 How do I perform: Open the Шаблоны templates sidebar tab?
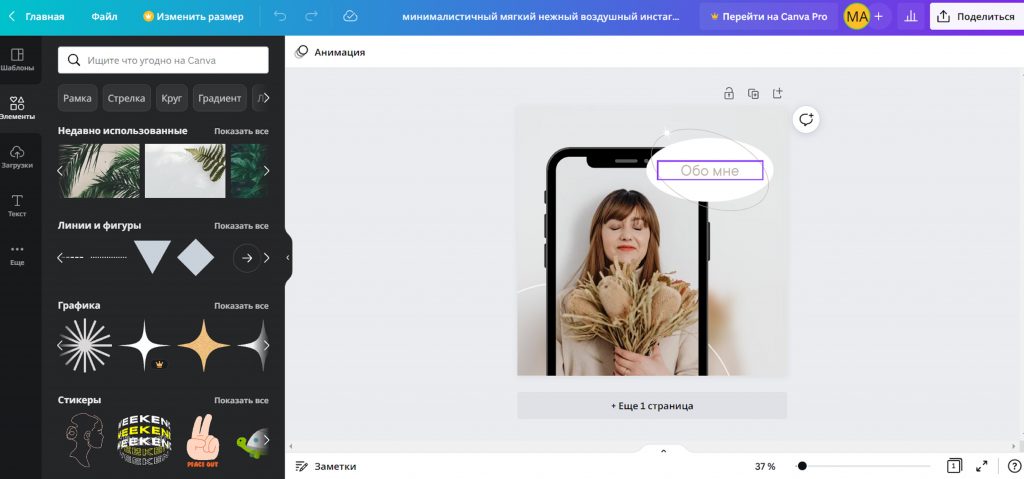18,59
